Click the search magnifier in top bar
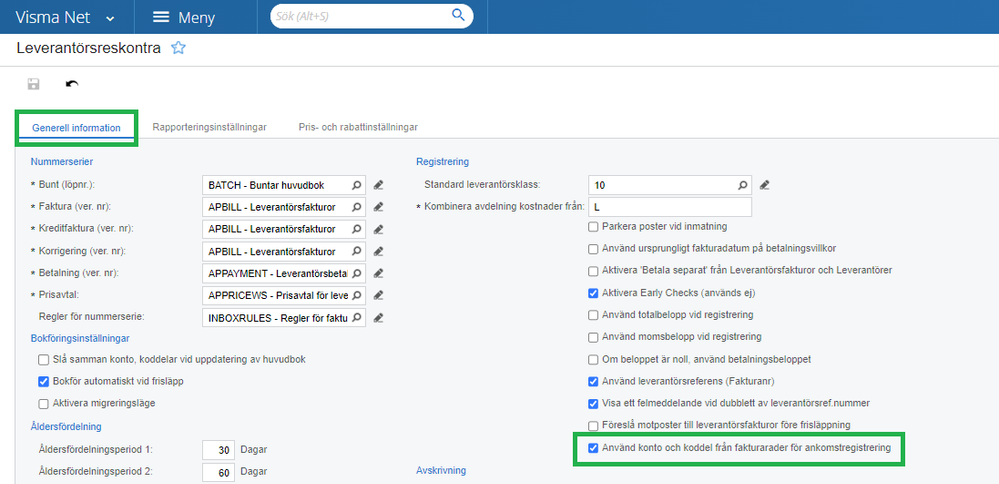Screen dimensions: 999x484 458,16
